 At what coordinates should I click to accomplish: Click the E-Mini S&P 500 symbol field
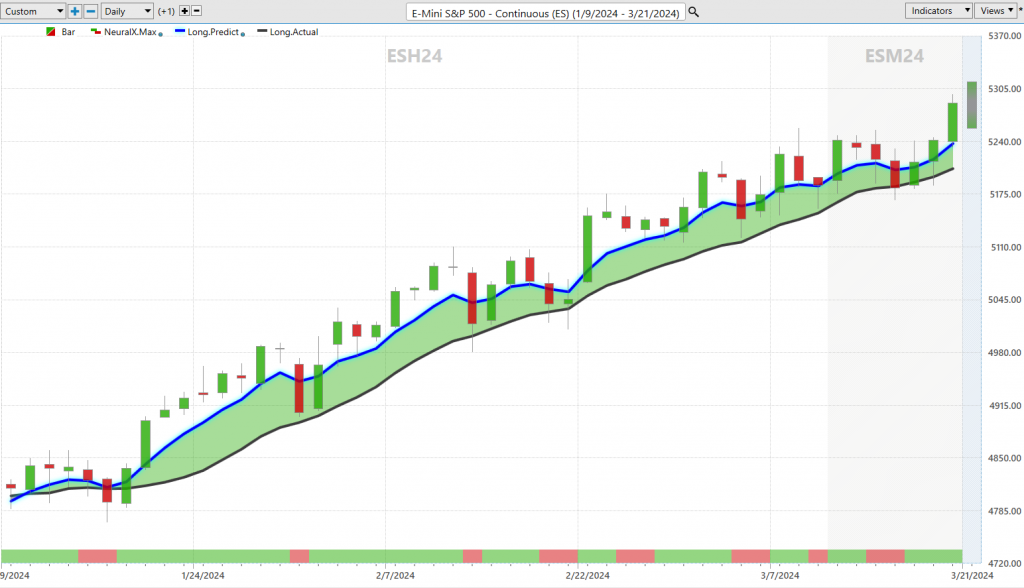(546, 12)
